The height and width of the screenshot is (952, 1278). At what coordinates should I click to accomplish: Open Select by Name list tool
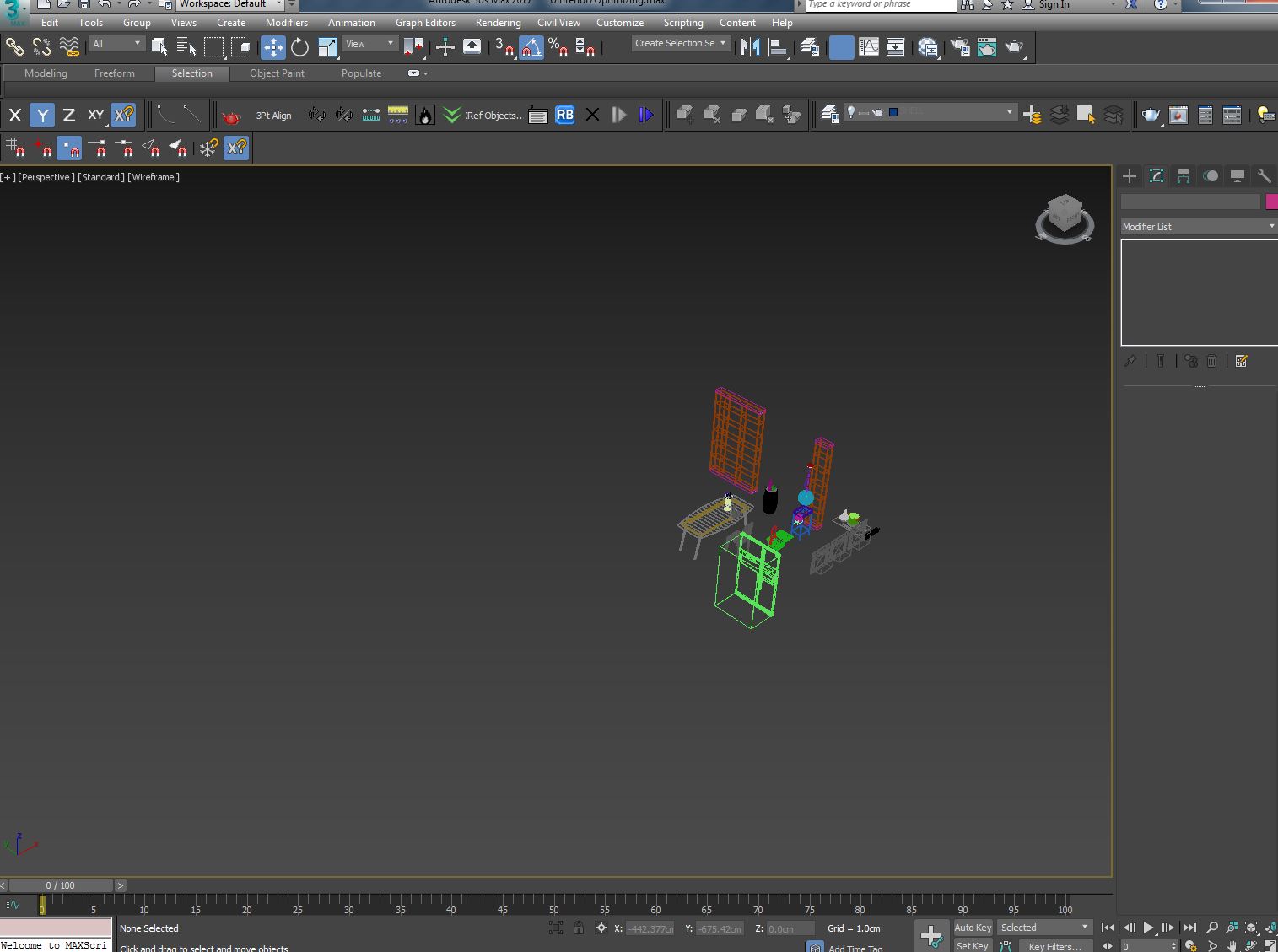point(186,46)
